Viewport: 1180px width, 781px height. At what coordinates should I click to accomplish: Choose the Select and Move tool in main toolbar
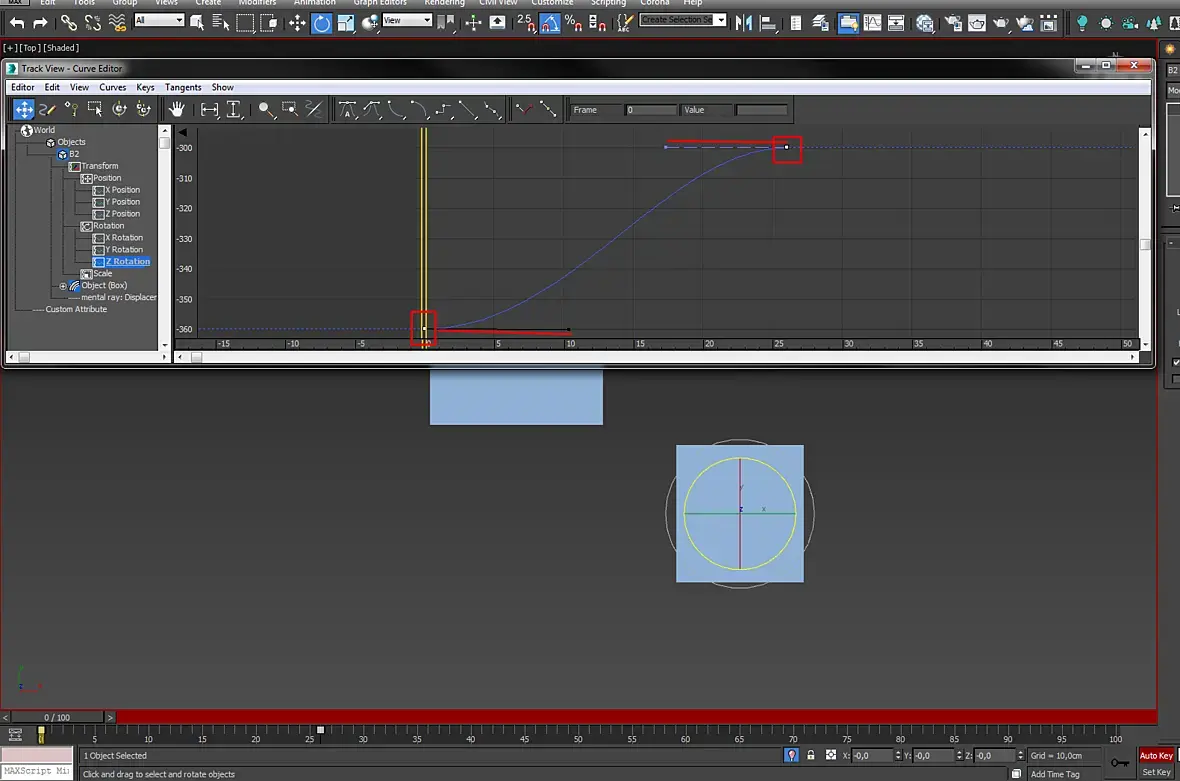(x=297, y=23)
